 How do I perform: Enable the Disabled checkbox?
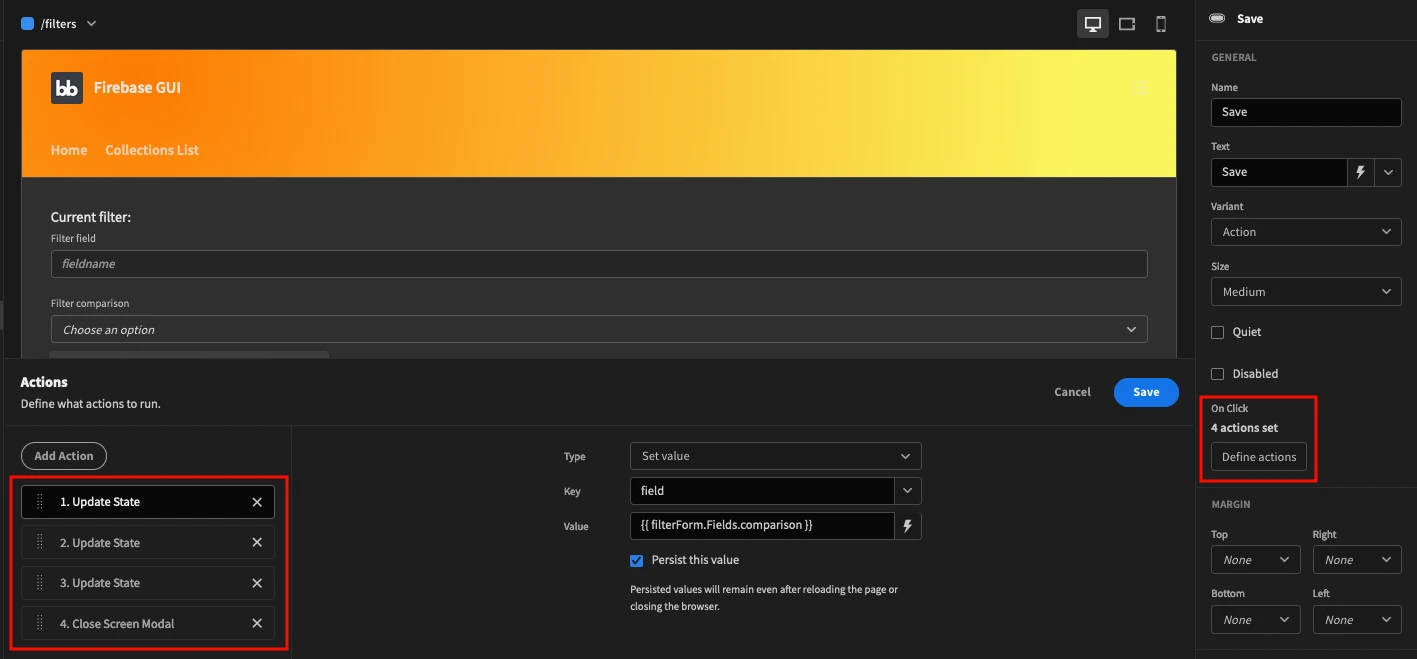(1217, 374)
